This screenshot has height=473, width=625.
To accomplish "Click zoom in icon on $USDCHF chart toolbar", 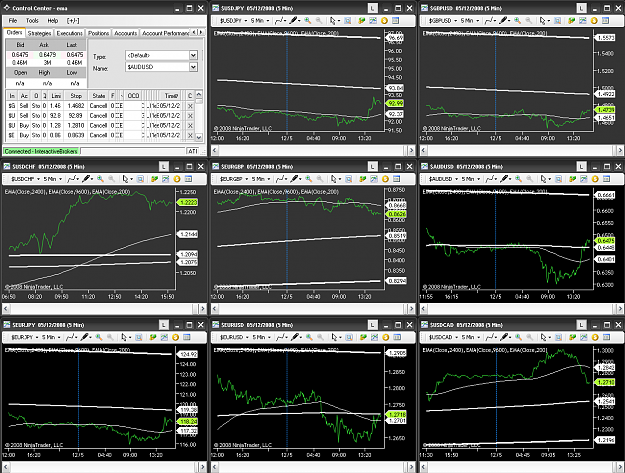I will [100, 179].
